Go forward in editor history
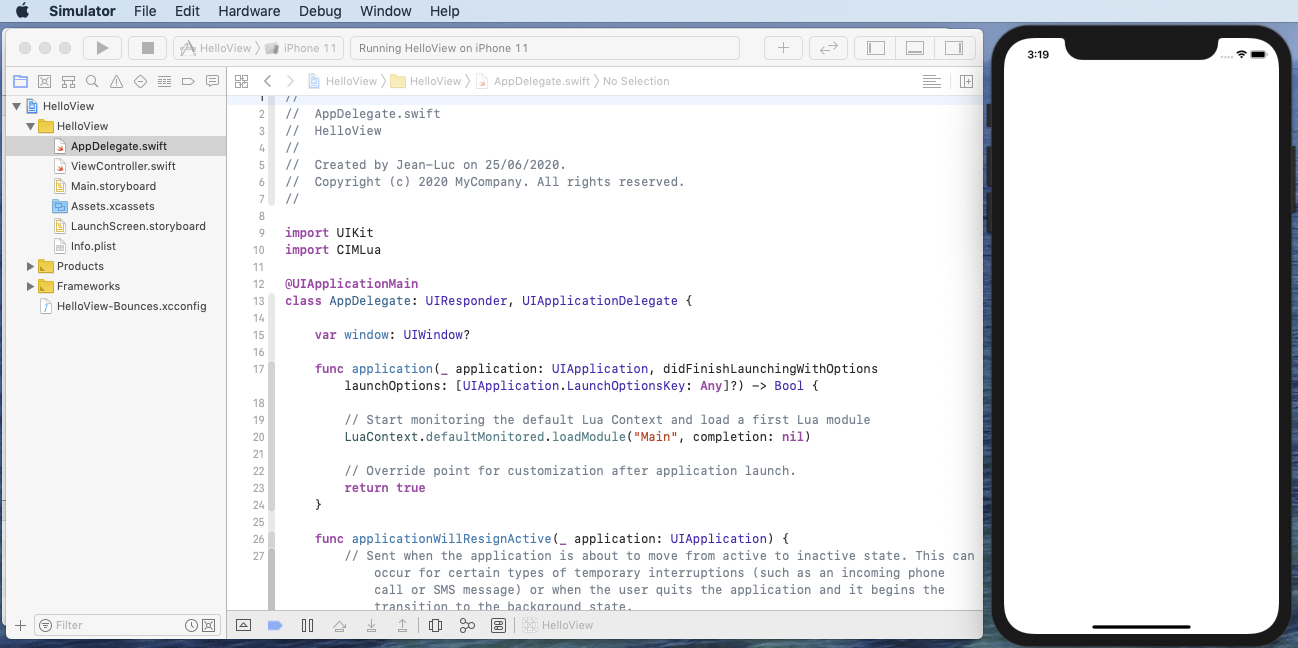 coord(290,81)
